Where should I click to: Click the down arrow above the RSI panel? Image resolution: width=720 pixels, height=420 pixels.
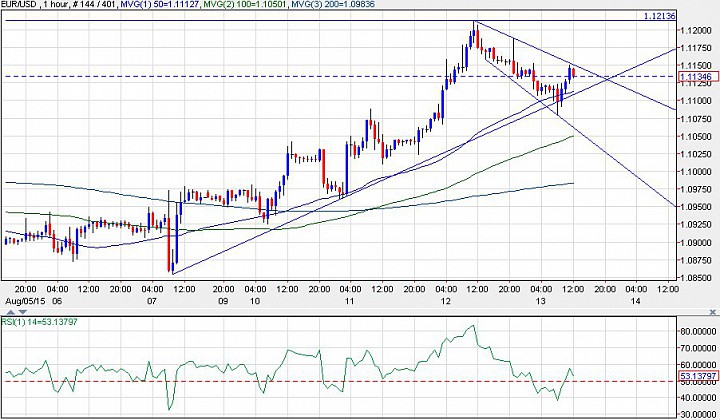(22, 312)
